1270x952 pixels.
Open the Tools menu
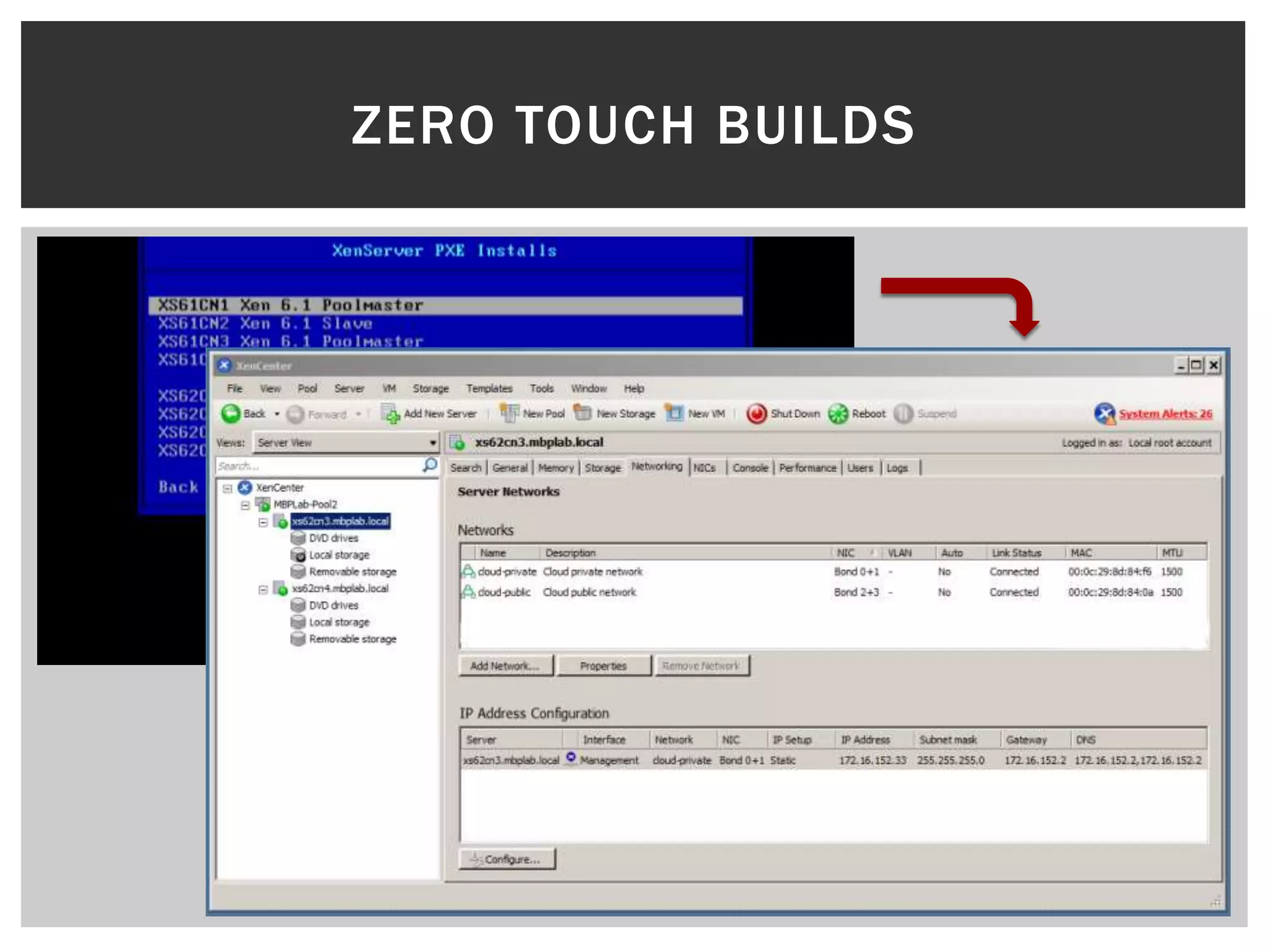[x=541, y=389]
